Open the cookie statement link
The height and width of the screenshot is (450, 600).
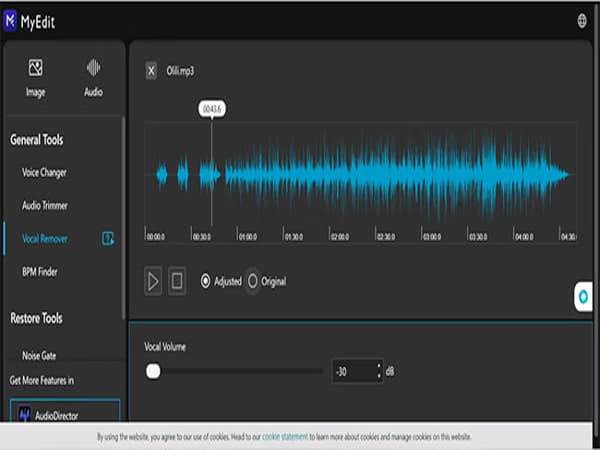[x=285, y=437]
